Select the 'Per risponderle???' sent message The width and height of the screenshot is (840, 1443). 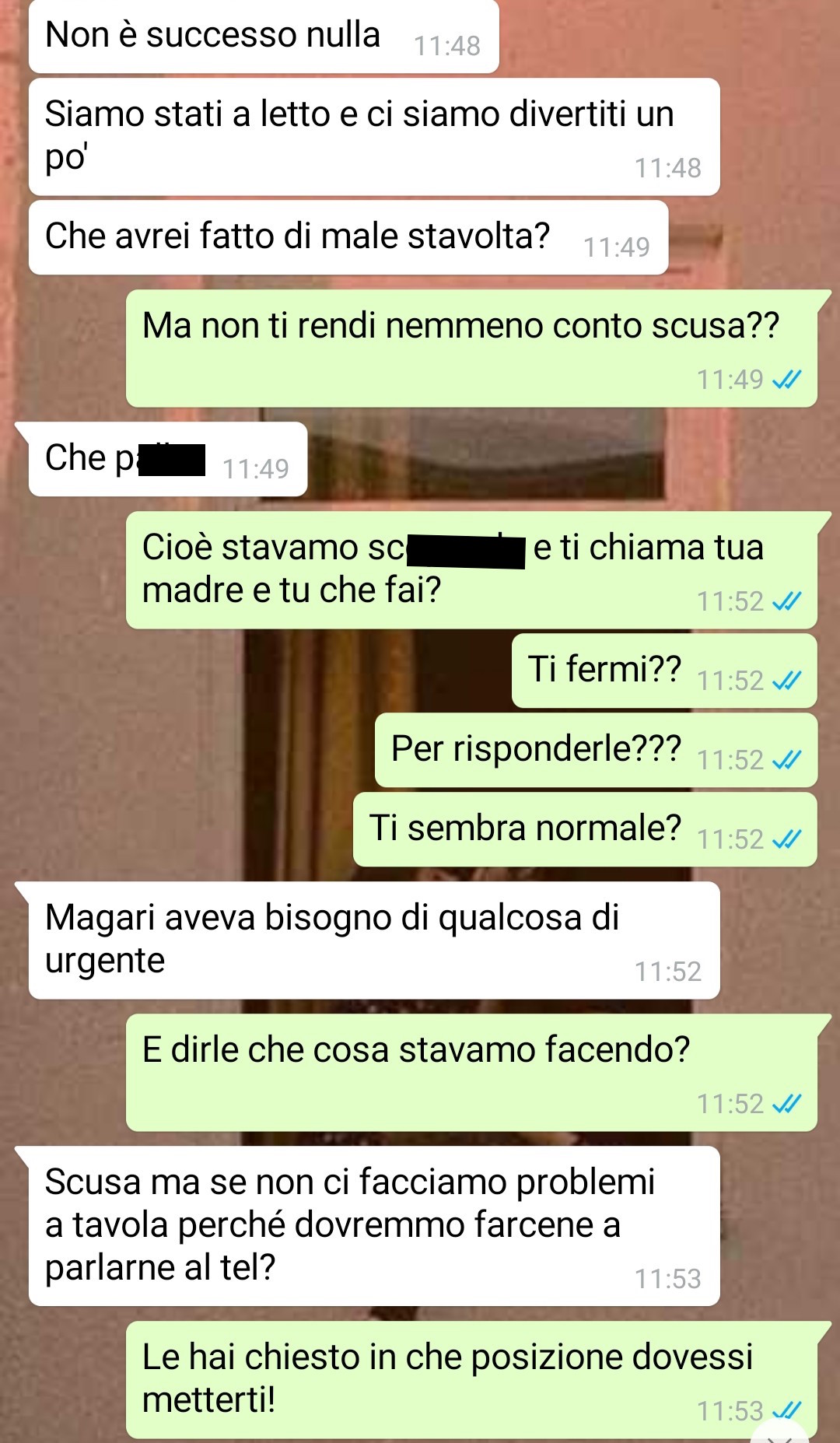click(597, 750)
